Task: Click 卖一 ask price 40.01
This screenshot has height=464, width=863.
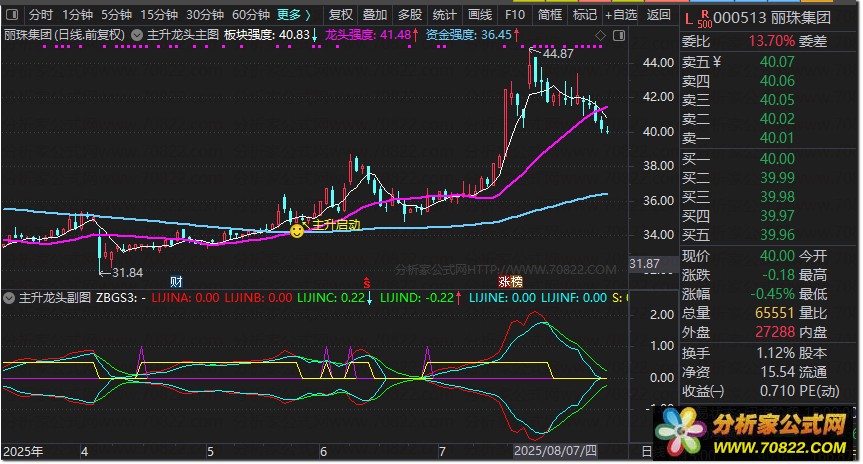Action: pyautogui.click(x=777, y=138)
